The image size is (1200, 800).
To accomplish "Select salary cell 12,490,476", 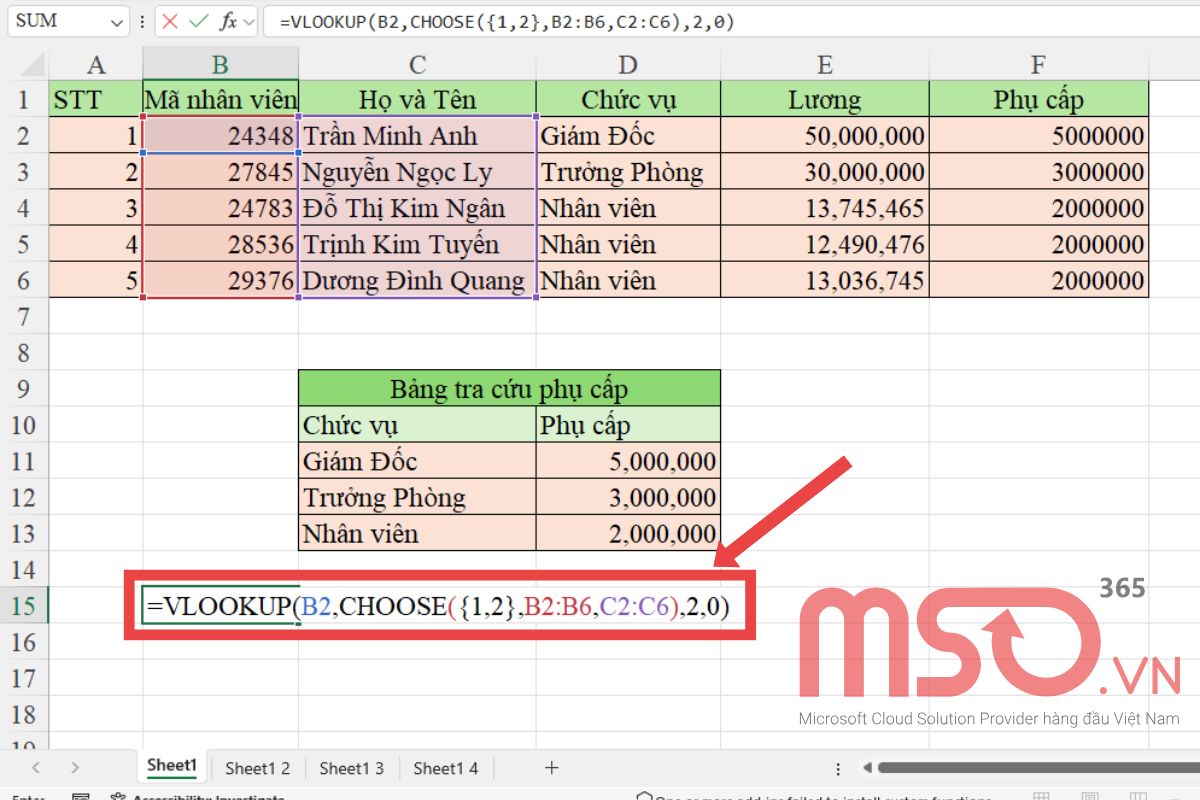I will point(825,244).
